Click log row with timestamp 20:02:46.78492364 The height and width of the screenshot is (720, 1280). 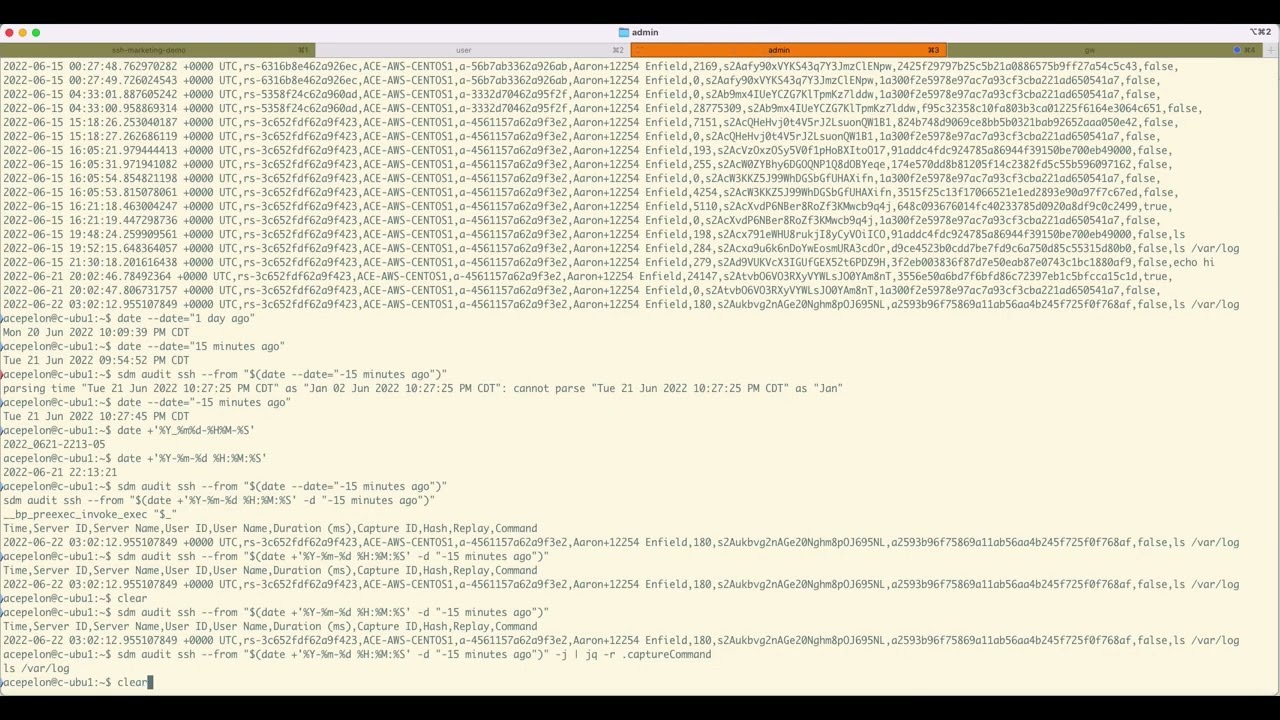(587, 276)
